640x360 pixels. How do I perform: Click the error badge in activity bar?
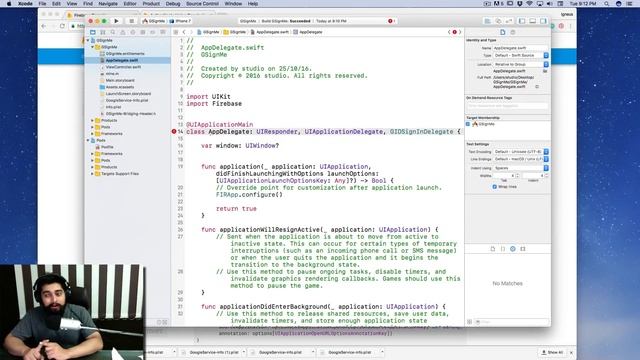click(x=391, y=21)
